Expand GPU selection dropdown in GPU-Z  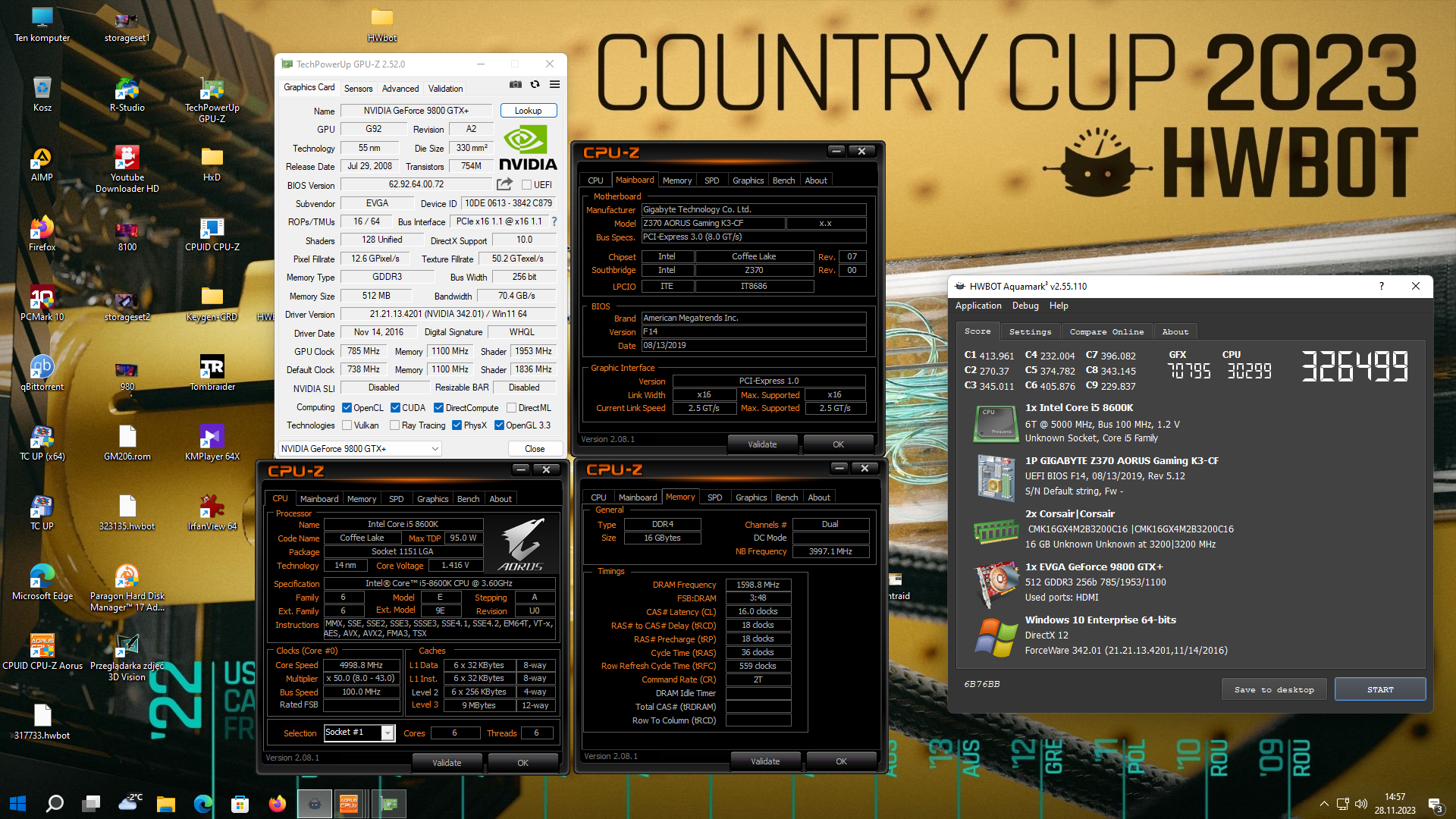359,448
